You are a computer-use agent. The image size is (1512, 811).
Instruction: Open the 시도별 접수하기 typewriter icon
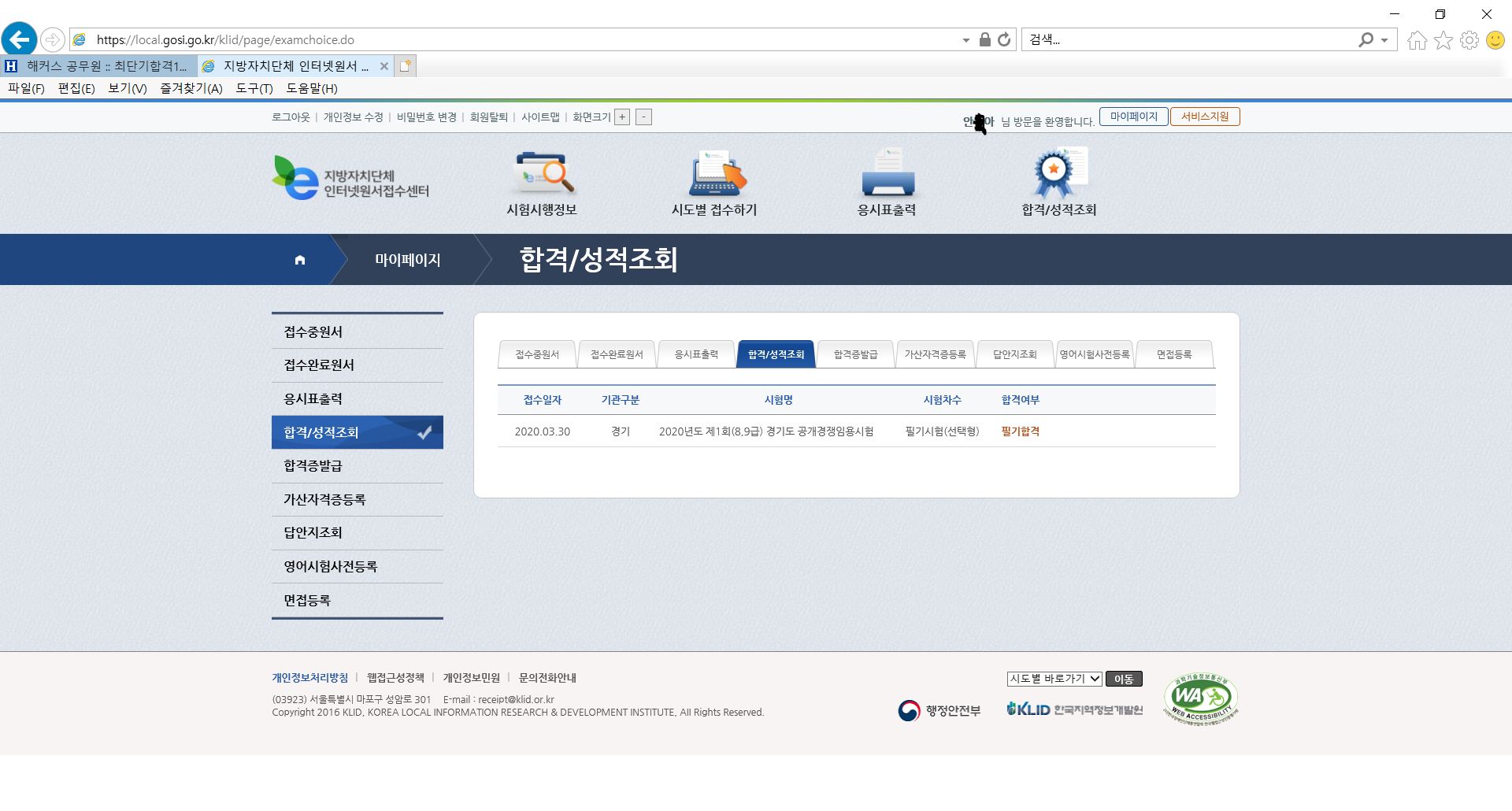point(715,173)
